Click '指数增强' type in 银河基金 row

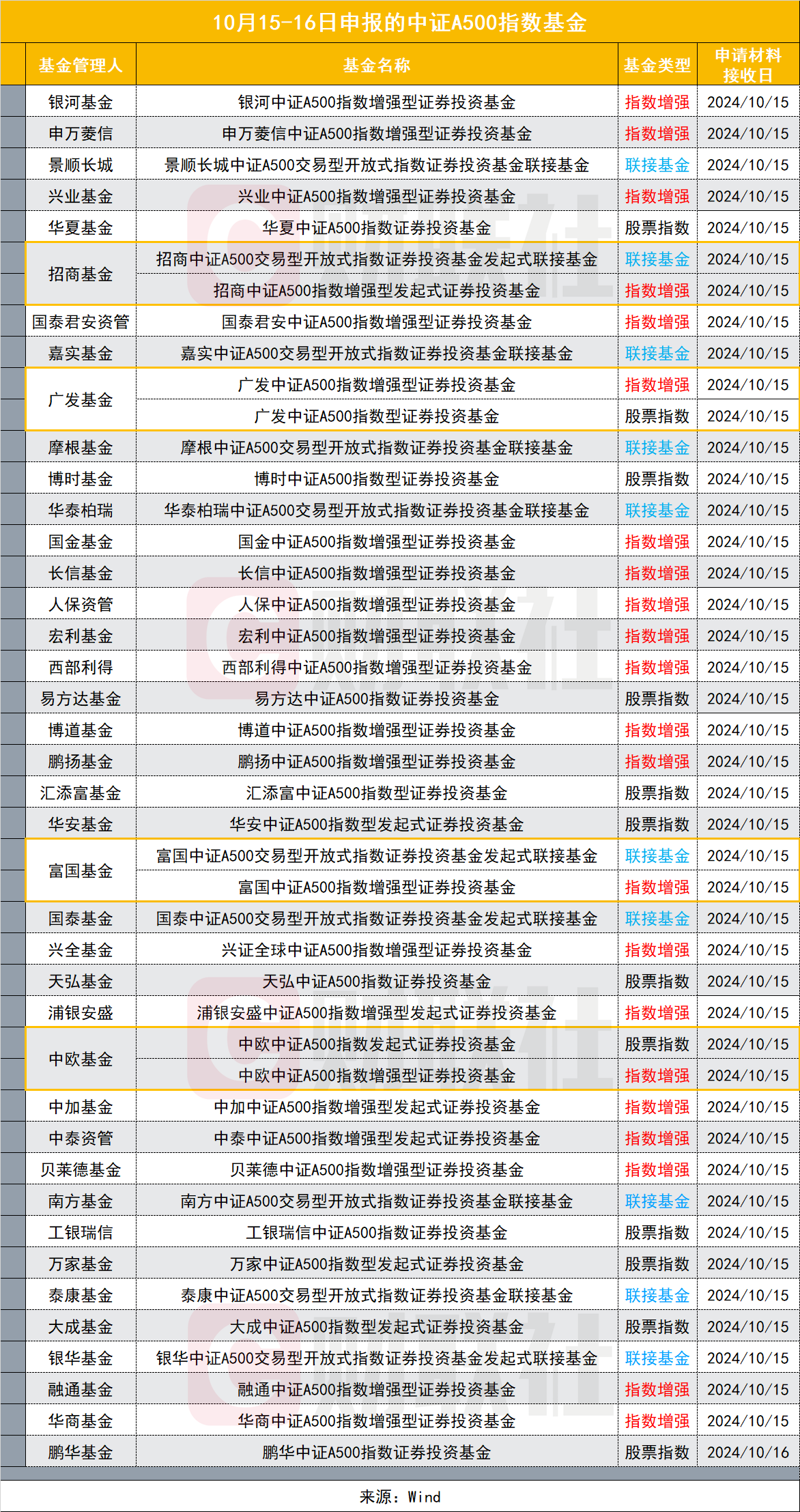click(x=657, y=102)
